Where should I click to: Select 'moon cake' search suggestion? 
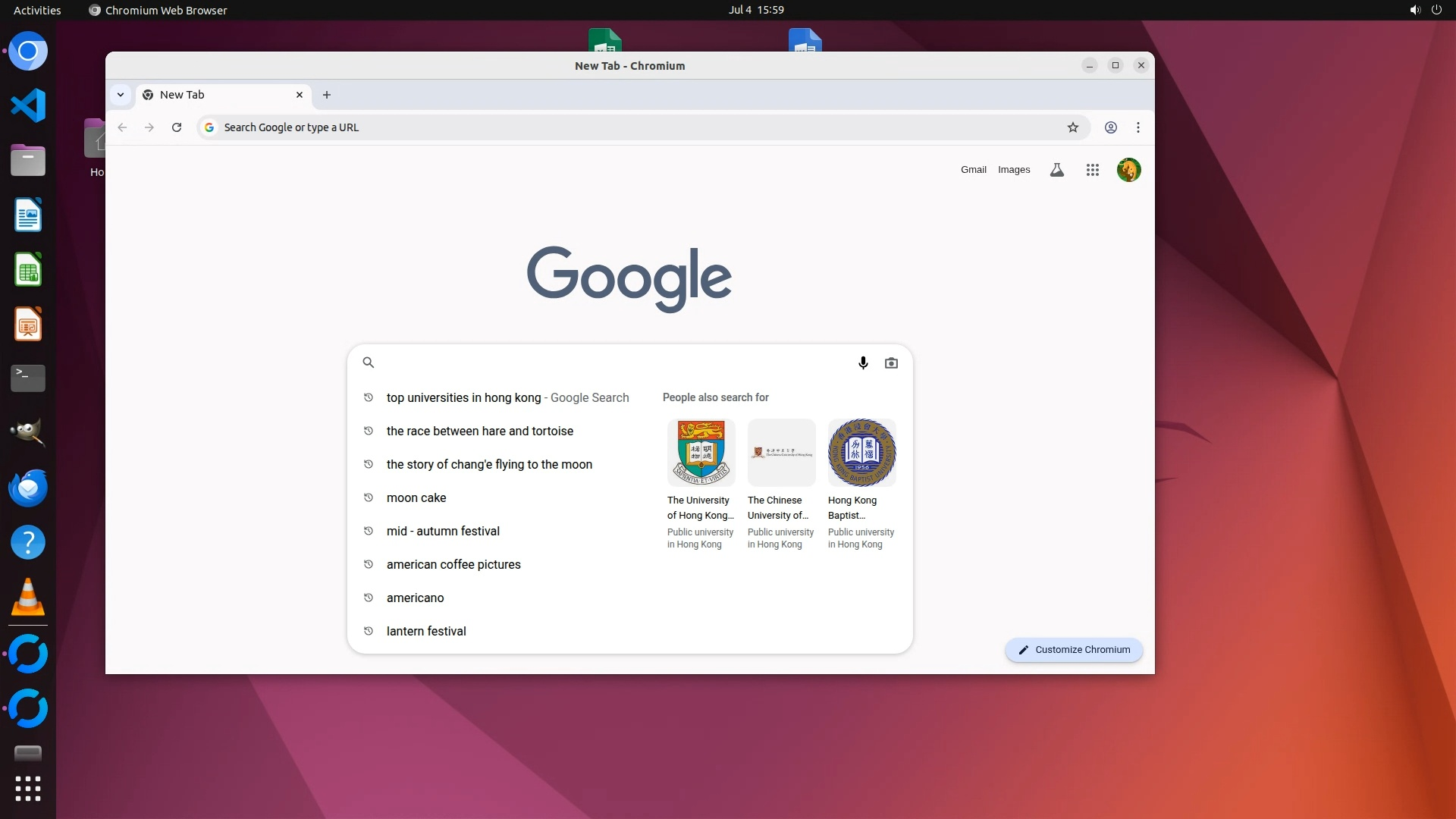(416, 498)
